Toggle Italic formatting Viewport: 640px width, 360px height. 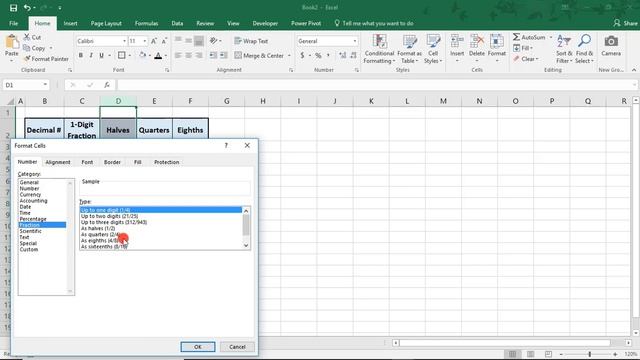[x=91, y=55]
